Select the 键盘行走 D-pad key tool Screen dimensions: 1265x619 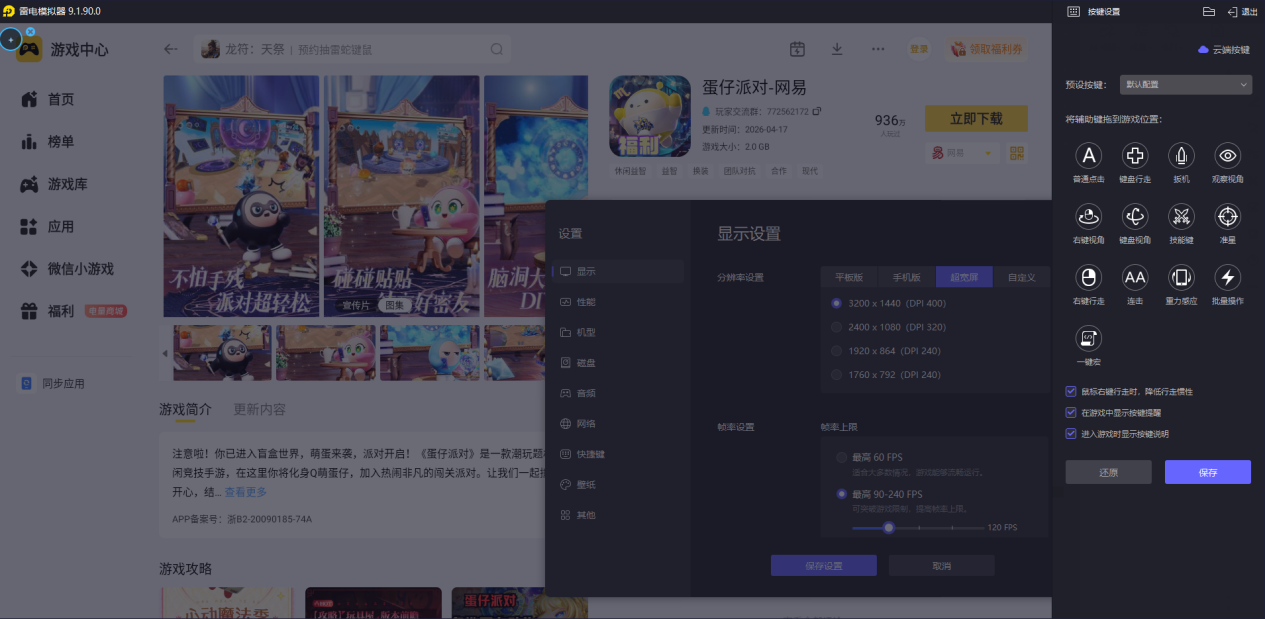pyautogui.click(x=1135, y=155)
